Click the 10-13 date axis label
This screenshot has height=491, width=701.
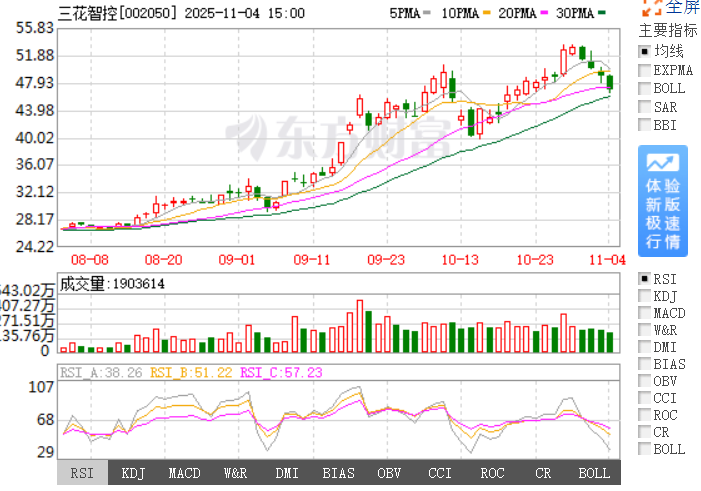[460, 260]
